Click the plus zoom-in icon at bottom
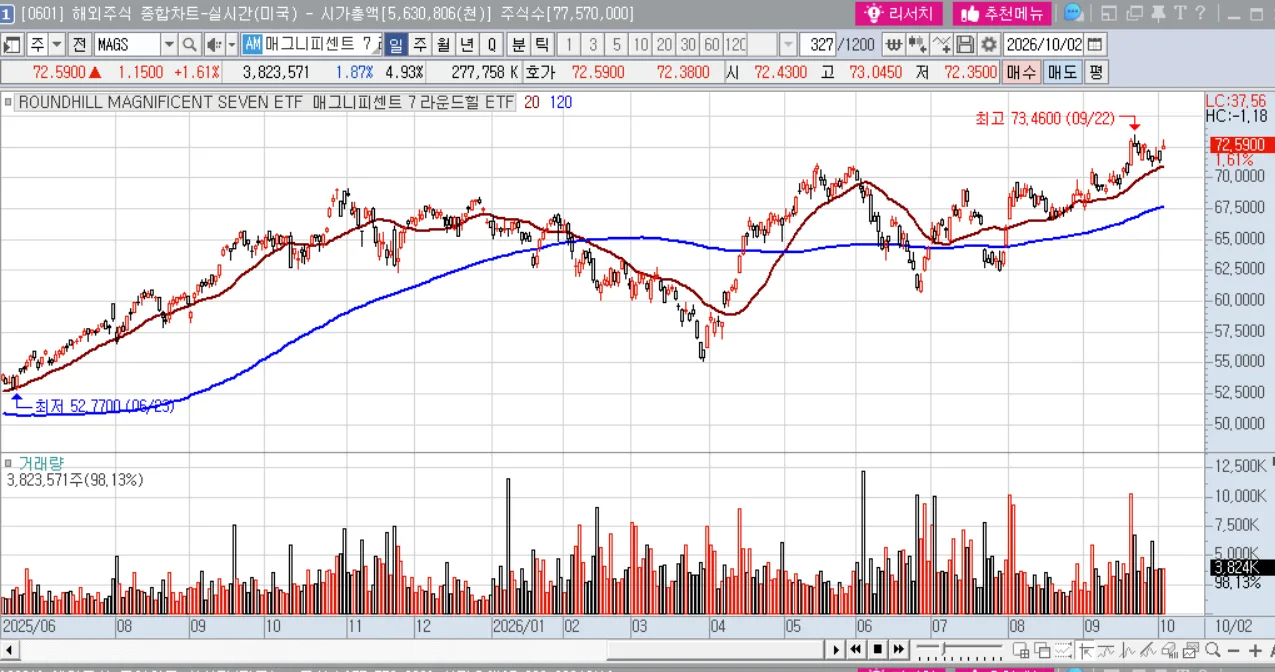Image resolution: width=1275 pixels, height=672 pixels. tap(1256, 650)
